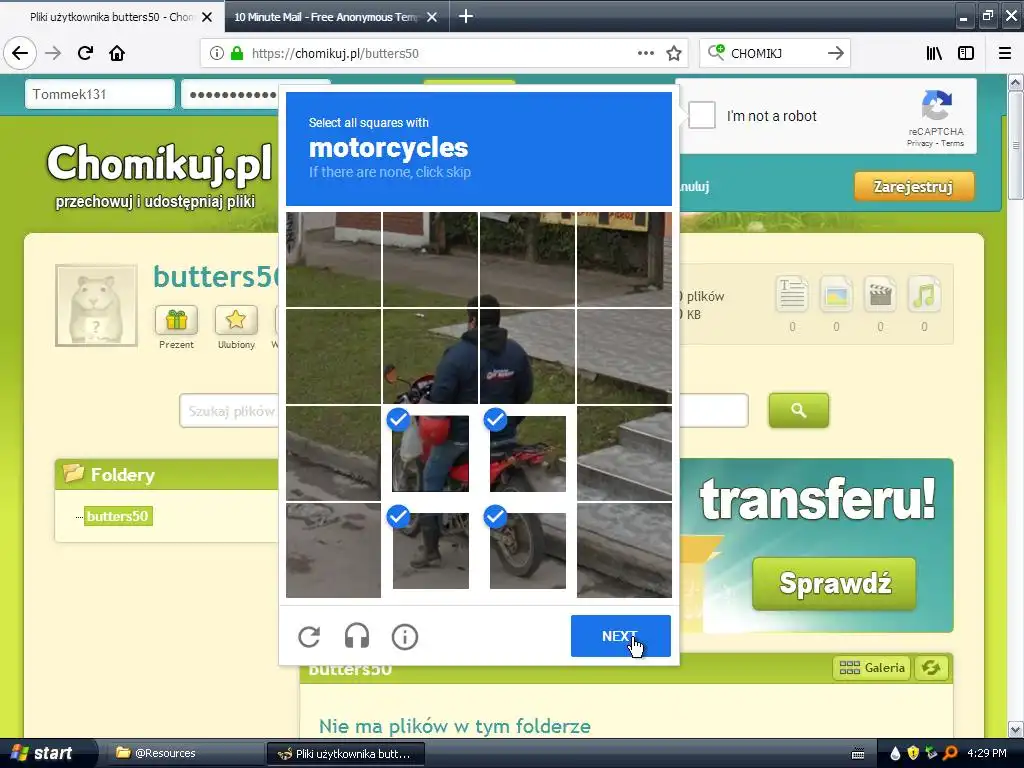Deselect the tile showing the red helmet rider
Image resolution: width=1024 pixels, height=768 pixels.
click(430, 453)
